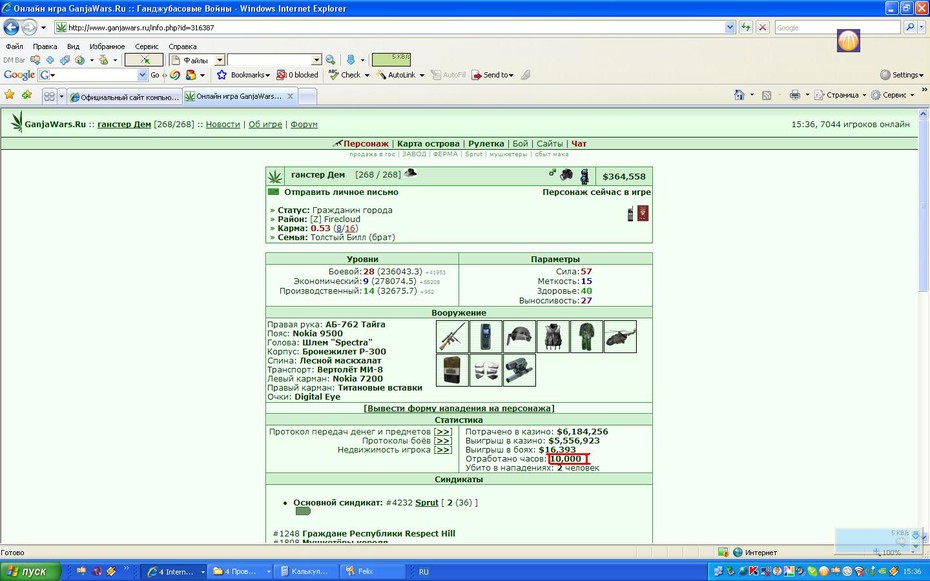The height and width of the screenshot is (581, 930).
Task: Click the MI-8 helicopter transport icon
Action: (620, 336)
